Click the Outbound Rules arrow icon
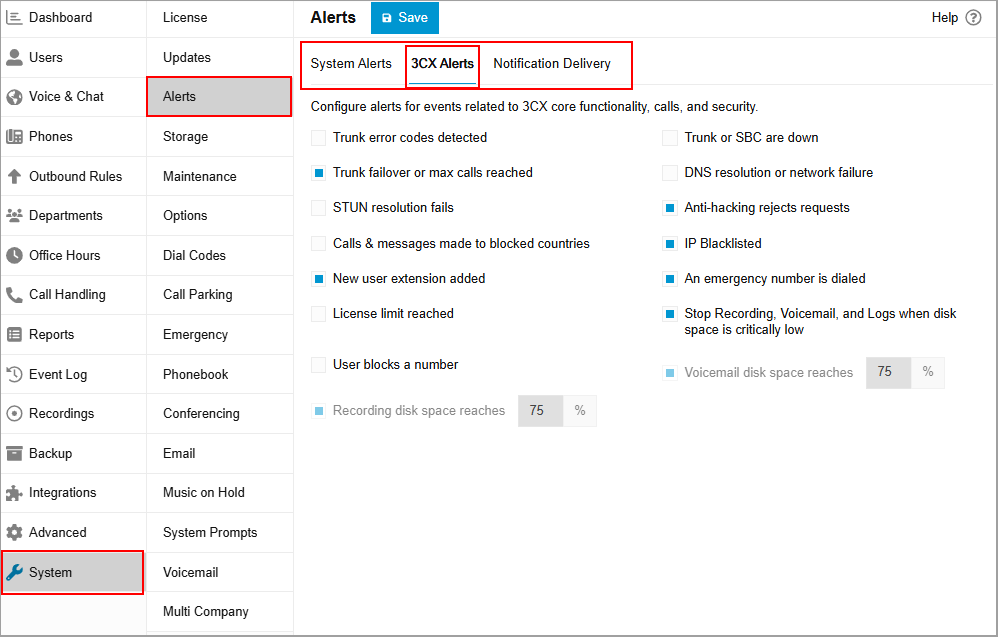The height and width of the screenshot is (637, 998). pyautogui.click(x=14, y=176)
